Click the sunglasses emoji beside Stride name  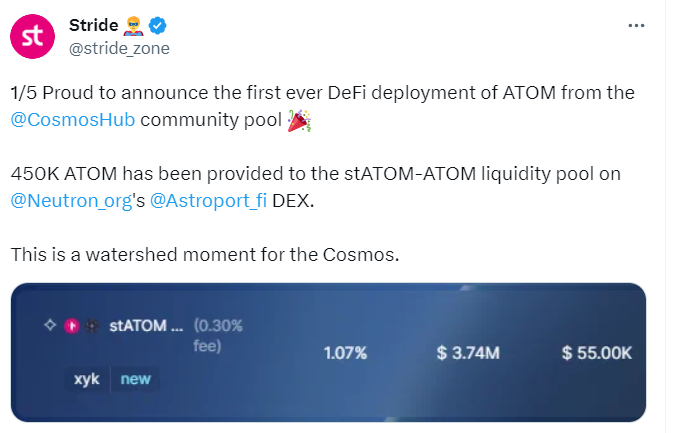(x=135, y=25)
